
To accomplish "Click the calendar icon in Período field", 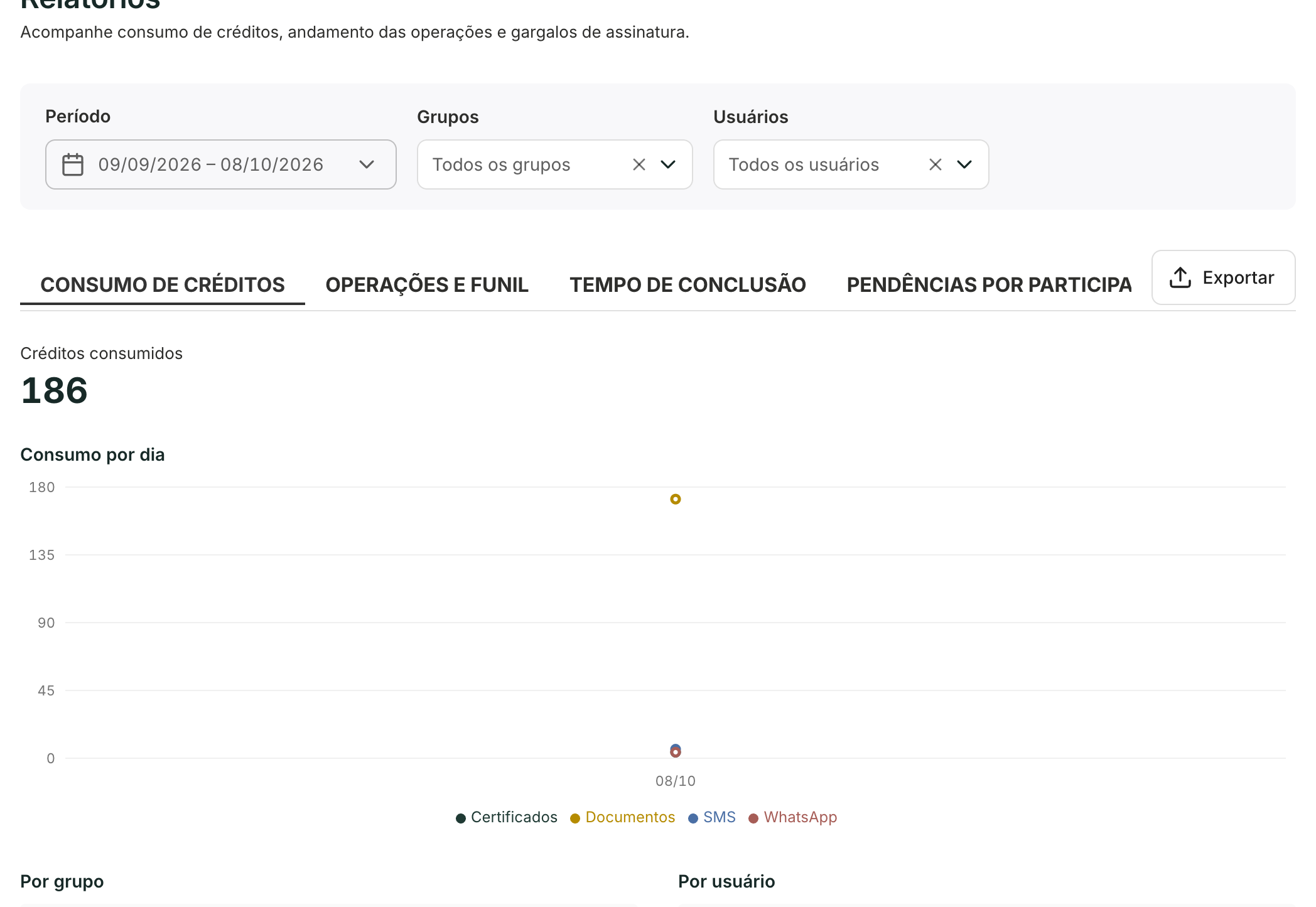I will pyautogui.click(x=73, y=164).
